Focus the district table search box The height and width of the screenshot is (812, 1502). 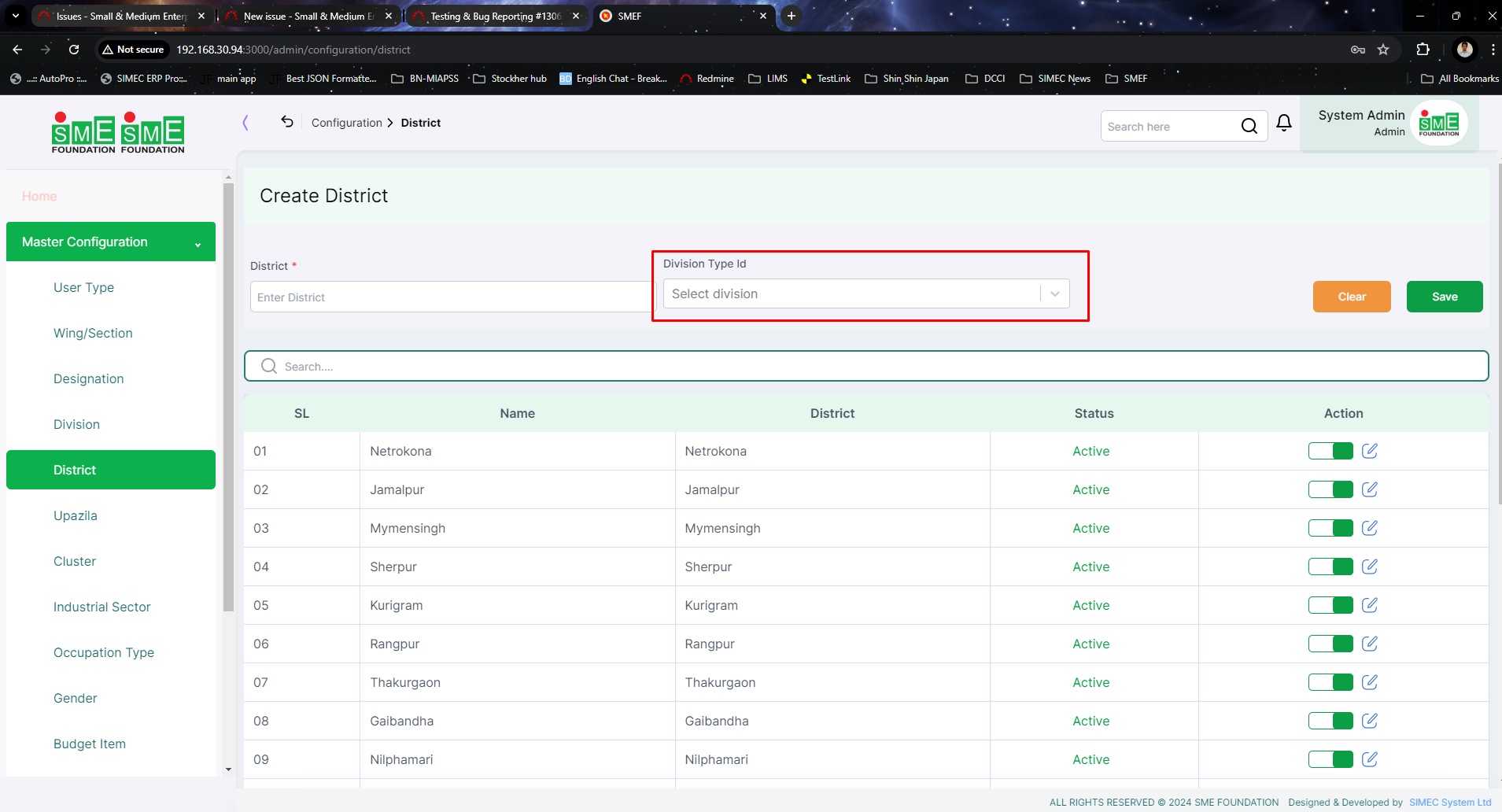click(x=866, y=366)
